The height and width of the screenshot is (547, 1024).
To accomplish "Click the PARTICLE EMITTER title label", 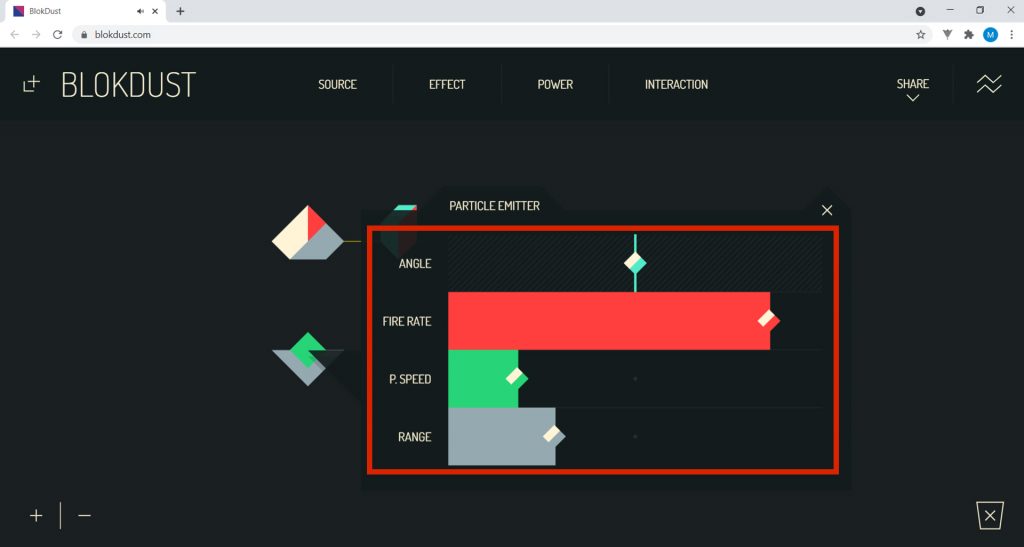I will tap(494, 206).
